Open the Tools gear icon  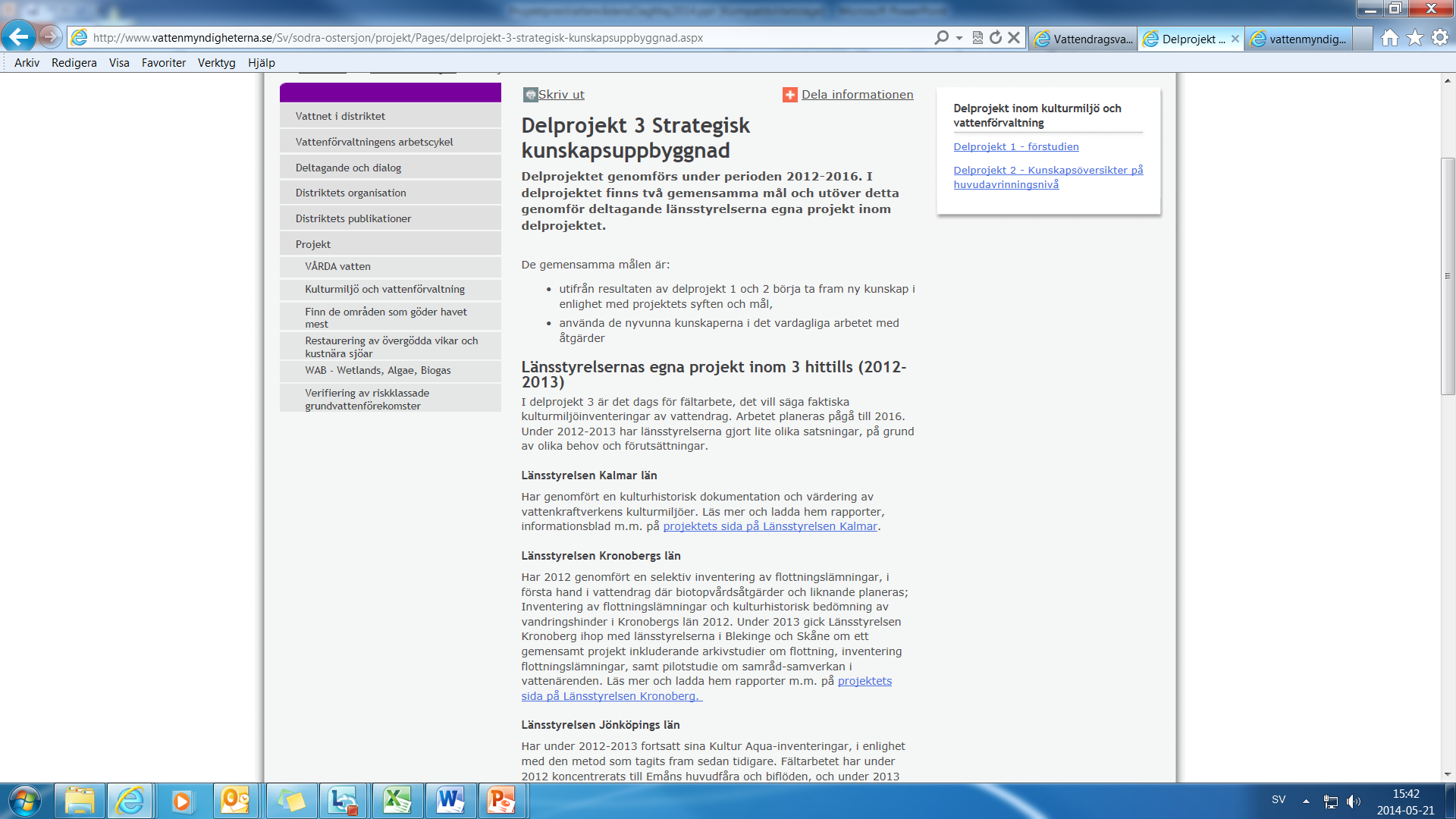[1440, 37]
